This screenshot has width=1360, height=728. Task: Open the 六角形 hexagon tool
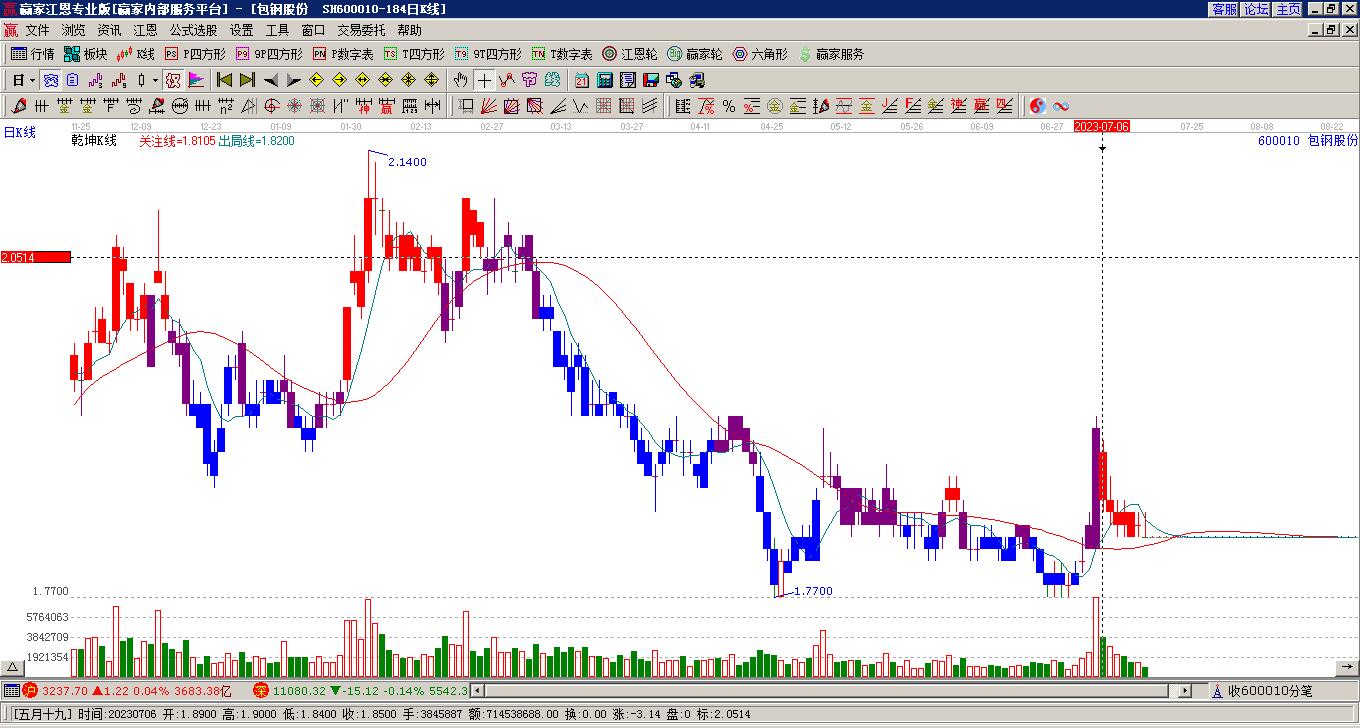[760, 54]
